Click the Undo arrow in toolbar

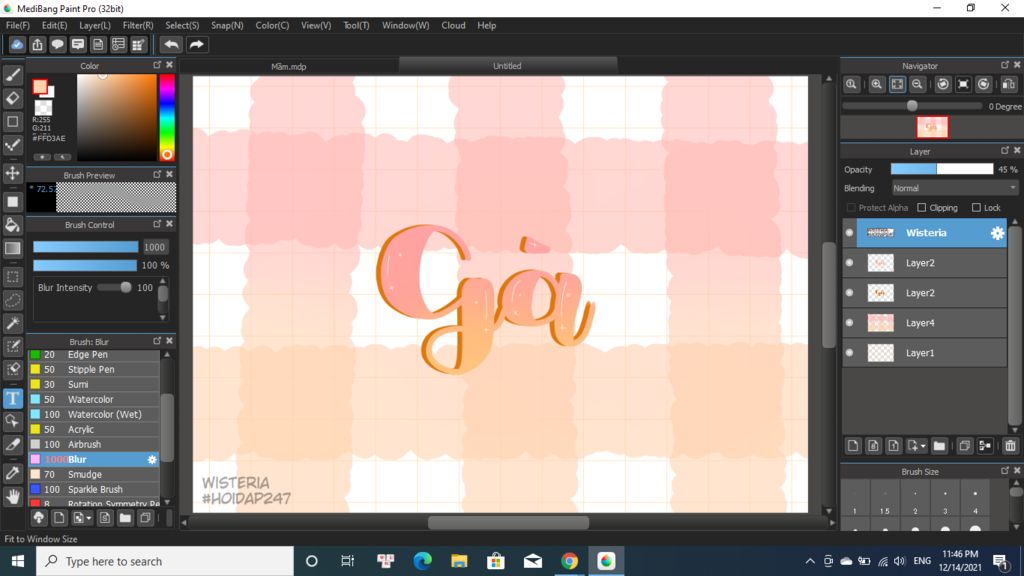point(171,44)
